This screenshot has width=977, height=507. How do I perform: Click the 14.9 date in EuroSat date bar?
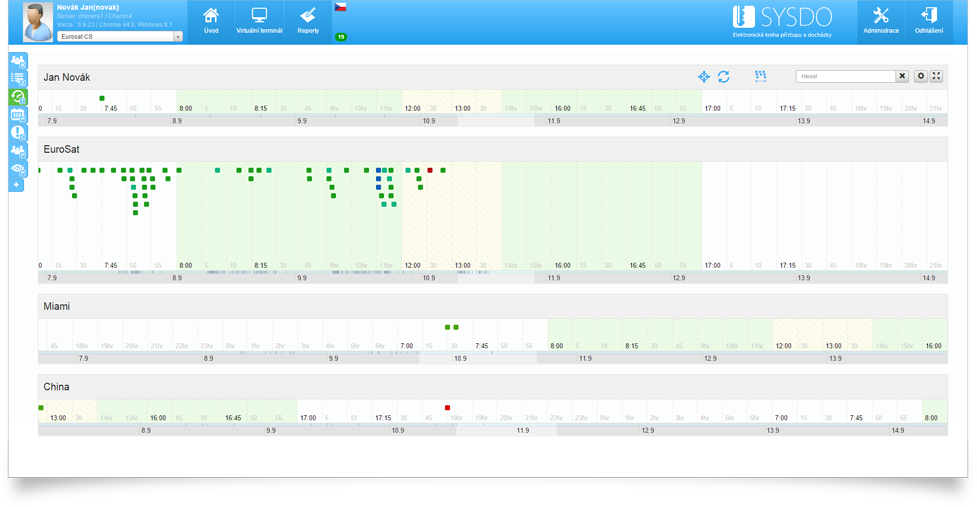929,278
